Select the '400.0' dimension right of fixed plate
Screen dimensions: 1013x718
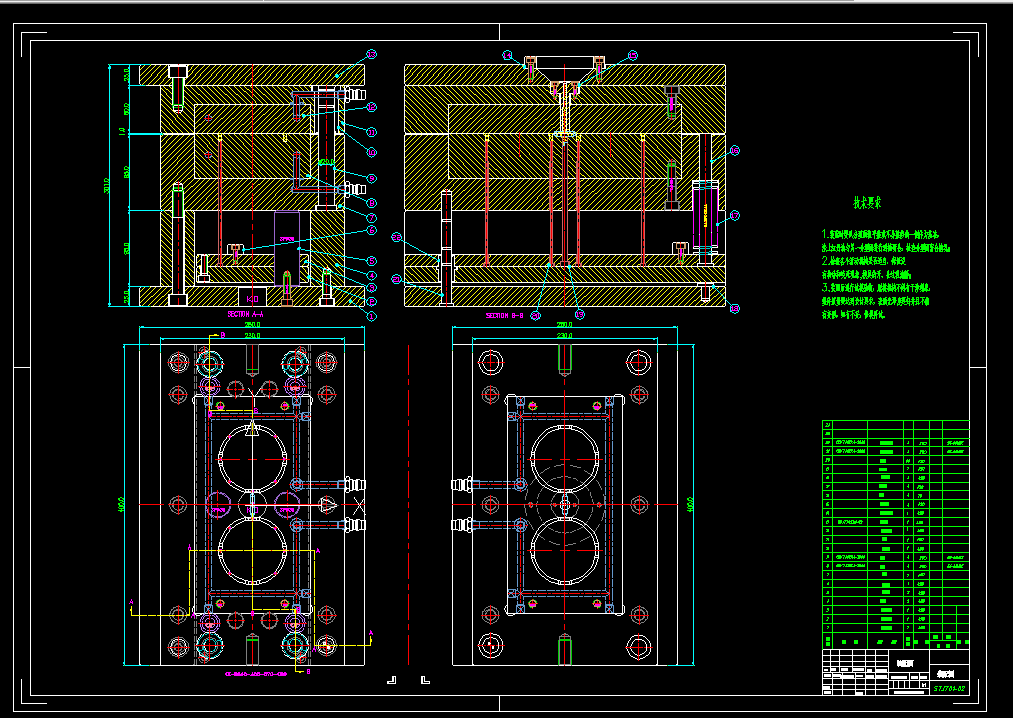point(690,504)
